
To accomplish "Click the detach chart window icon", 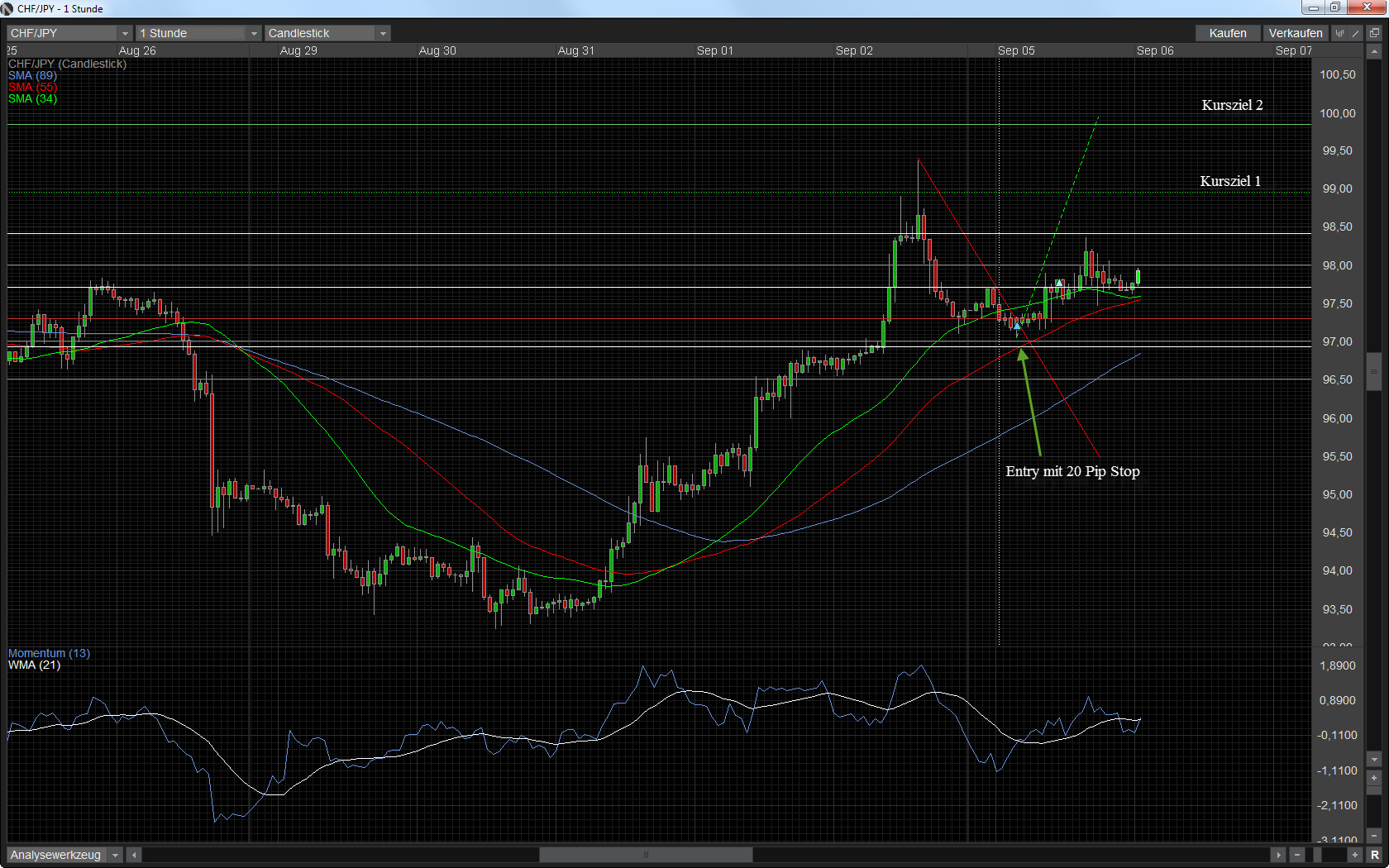I will point(1374,33).
